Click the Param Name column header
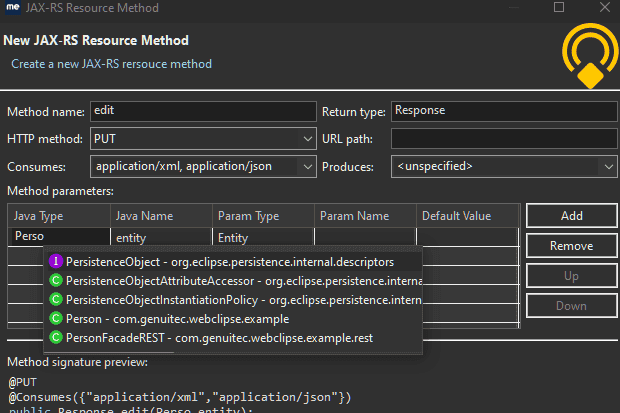This screenshot has height=413, width=620. [365, 216]
